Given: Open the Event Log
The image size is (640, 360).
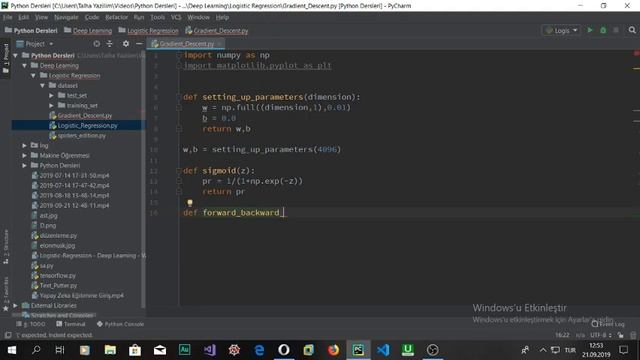Looking at the screenshot, I should 608,324.
